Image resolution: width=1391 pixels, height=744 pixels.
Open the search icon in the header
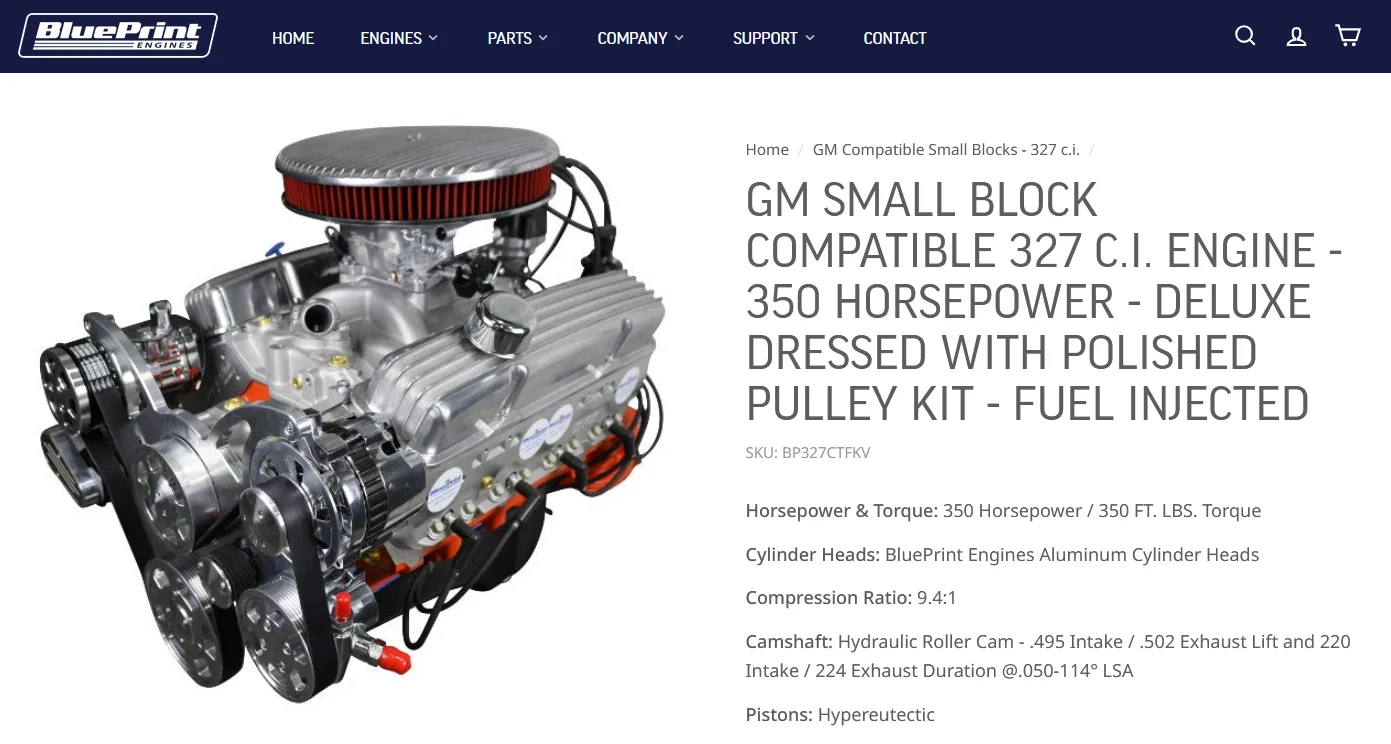point(1245,36)
